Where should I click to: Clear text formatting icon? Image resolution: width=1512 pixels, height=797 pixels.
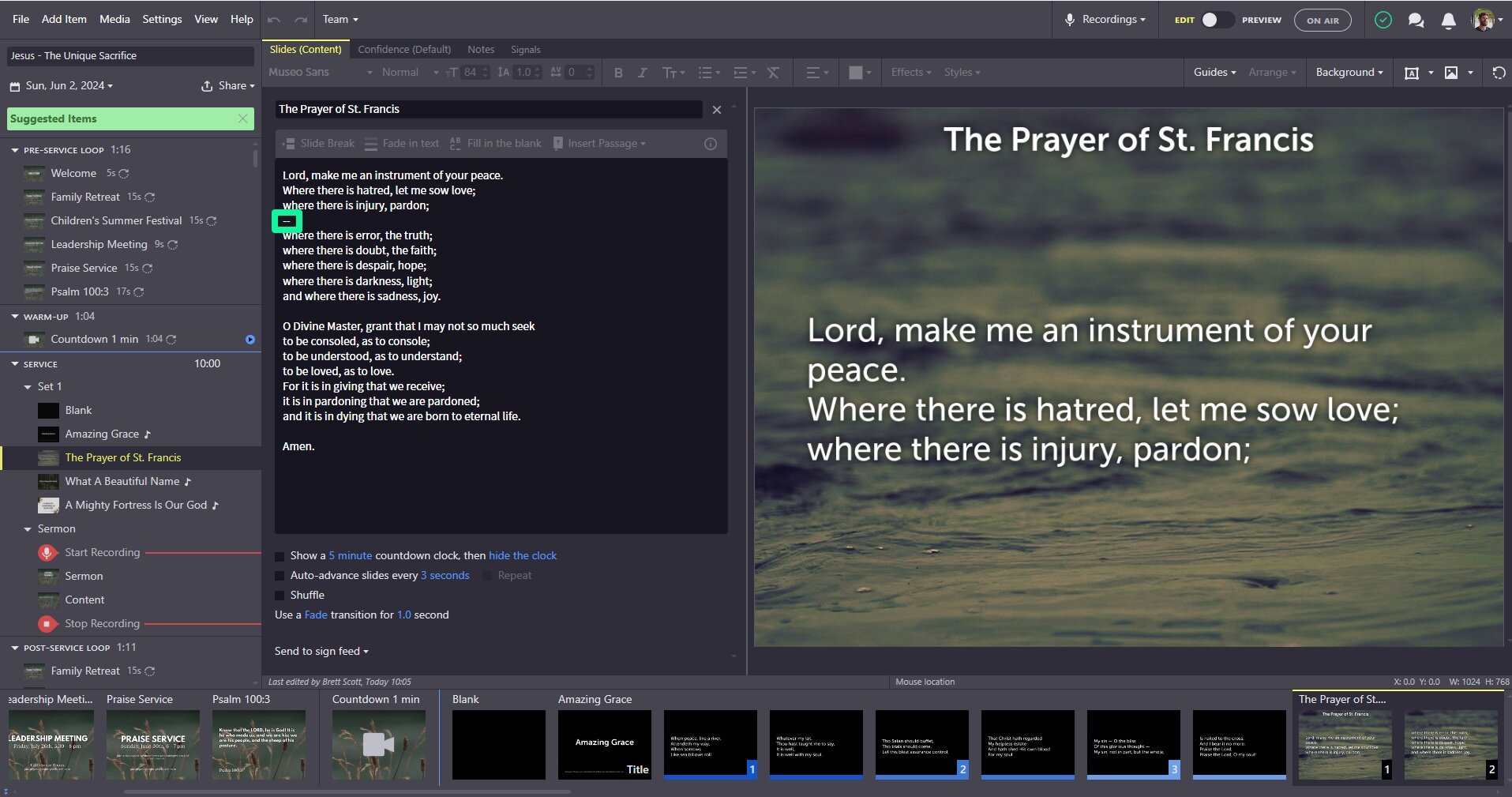(773, 73)
